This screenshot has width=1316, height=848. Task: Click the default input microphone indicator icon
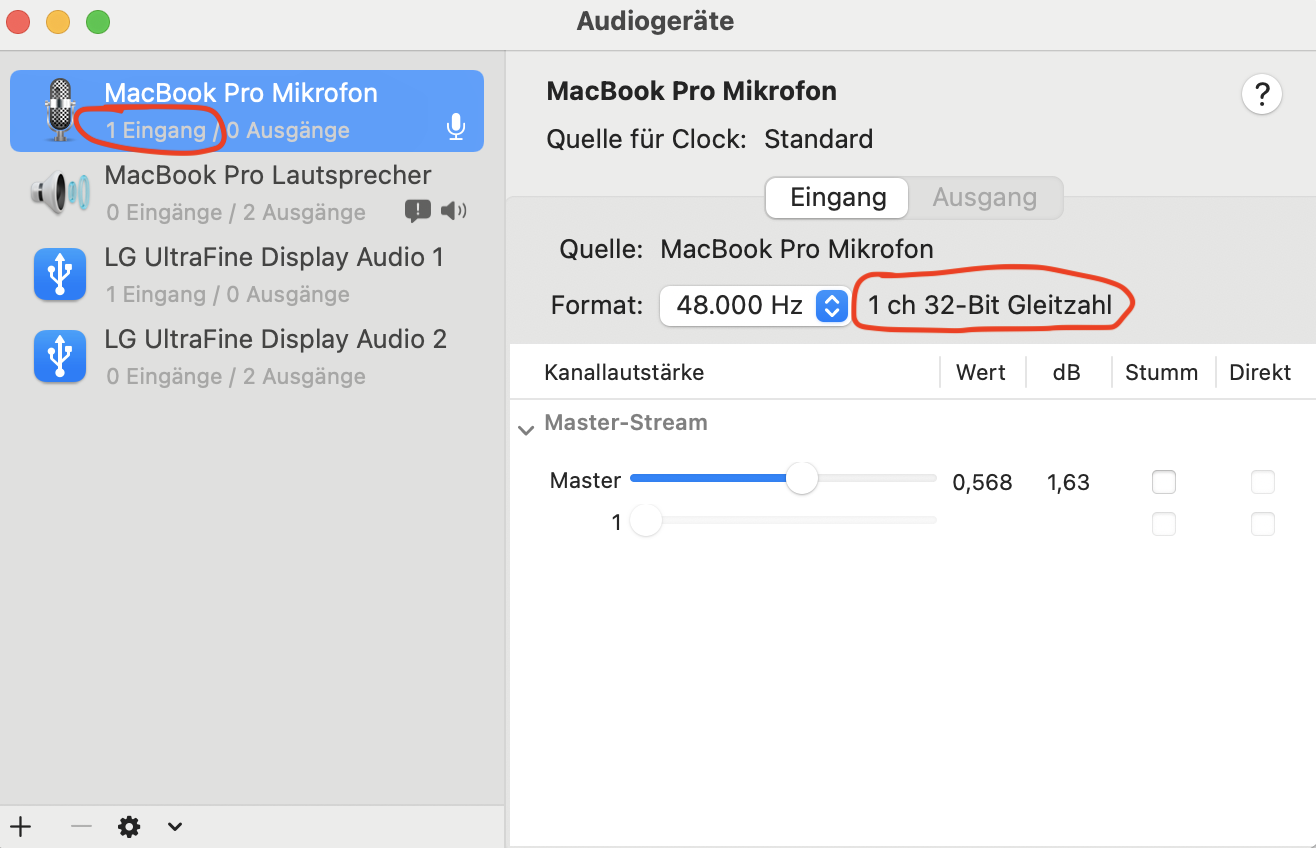456,127
